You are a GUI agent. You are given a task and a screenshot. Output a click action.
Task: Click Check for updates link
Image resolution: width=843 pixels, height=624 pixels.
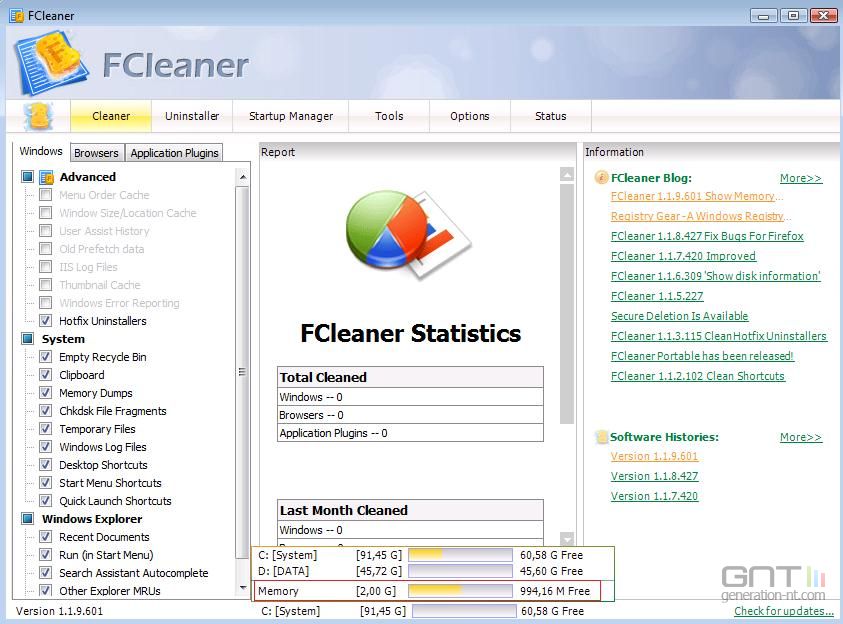784,611
